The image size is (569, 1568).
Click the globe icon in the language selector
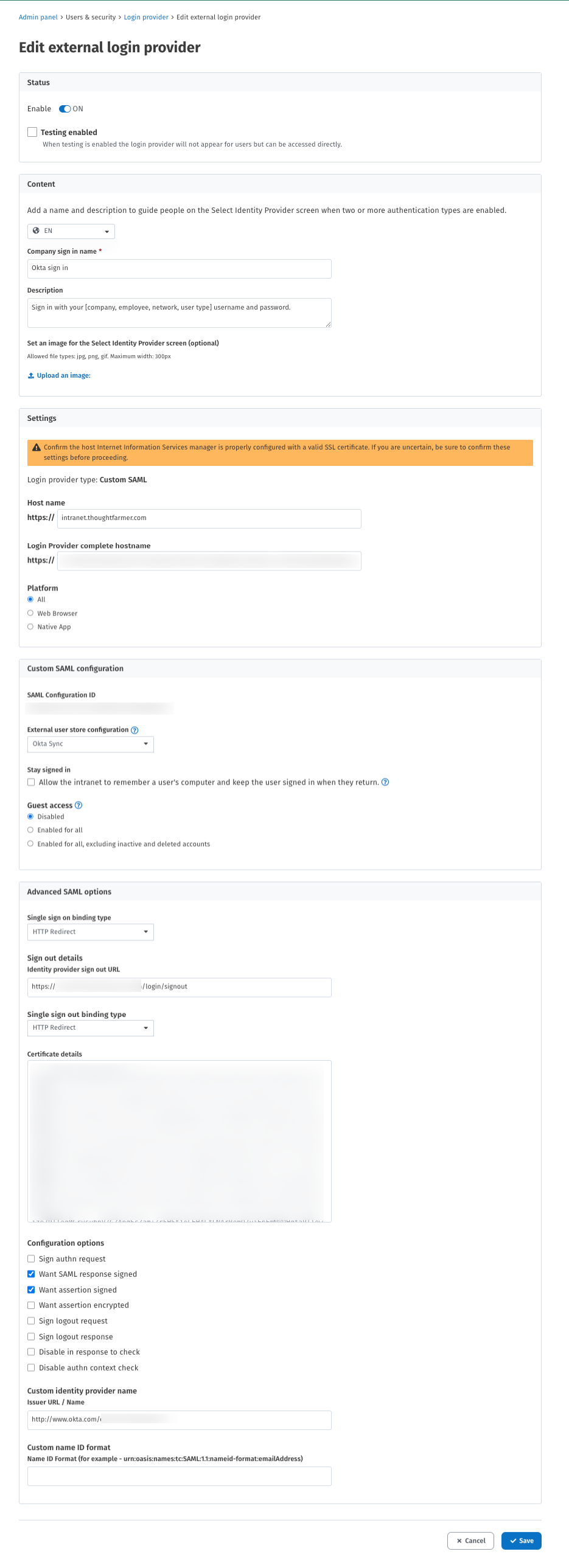click(x=37, y=231)
